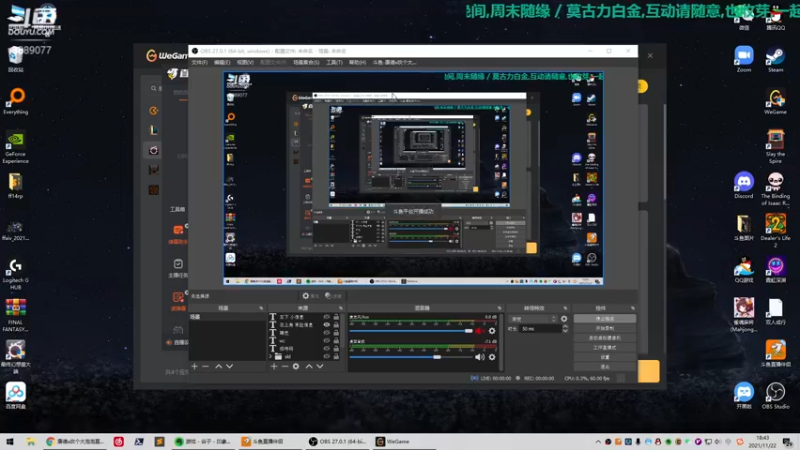
Task: Adjust the desktop audio volume slider
Action: point(411,357)
